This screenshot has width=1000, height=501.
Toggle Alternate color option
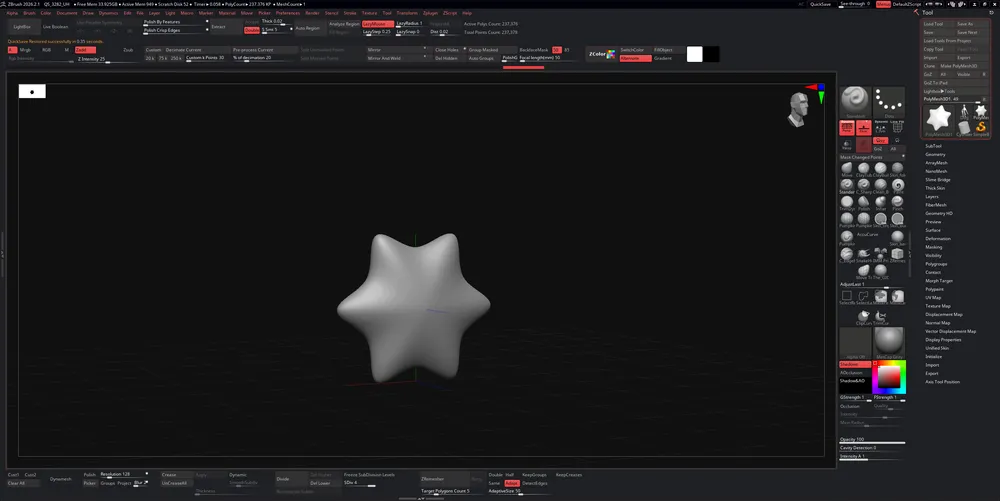point(635,58)
